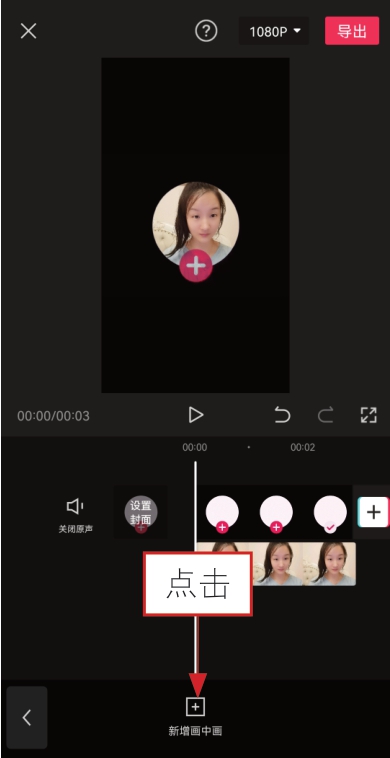Viewport: 390px width, 758px height.
Task: Redo the last undone edit
Action: coord(325,415)
